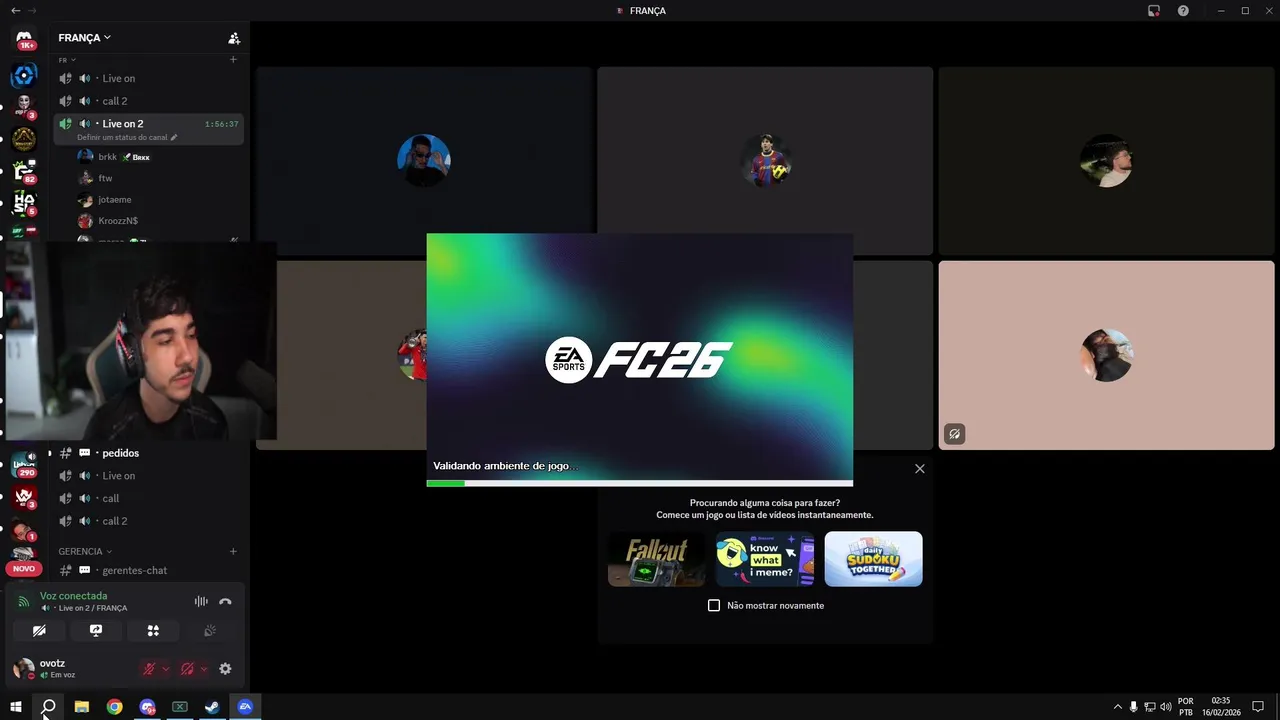1280x720 pixels.
Task: Join the lower Live on voice channel
Action: (x=148, y=476)
